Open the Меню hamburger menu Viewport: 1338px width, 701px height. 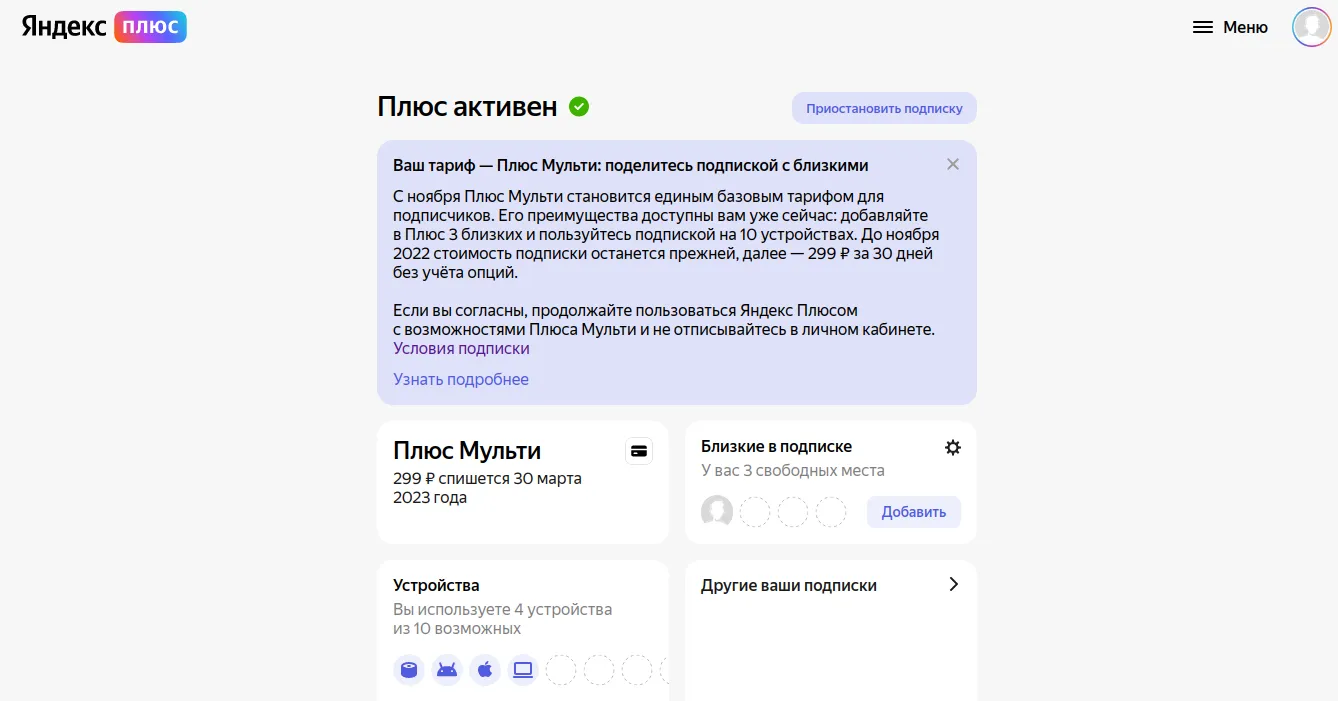click(1230, 27)
